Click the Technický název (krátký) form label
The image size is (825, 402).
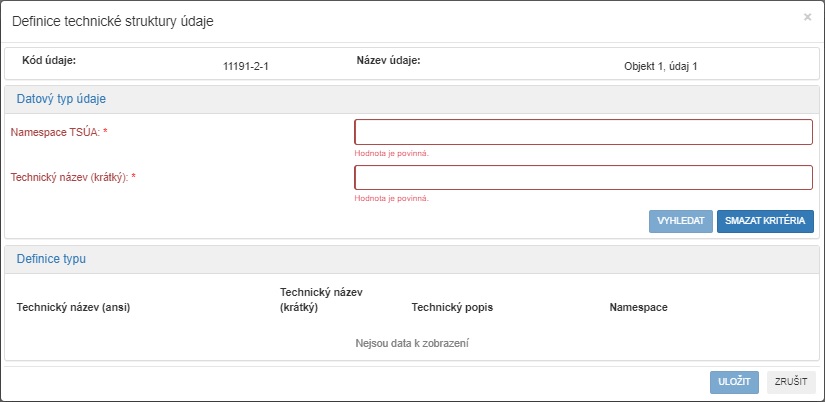pos(73,177)
